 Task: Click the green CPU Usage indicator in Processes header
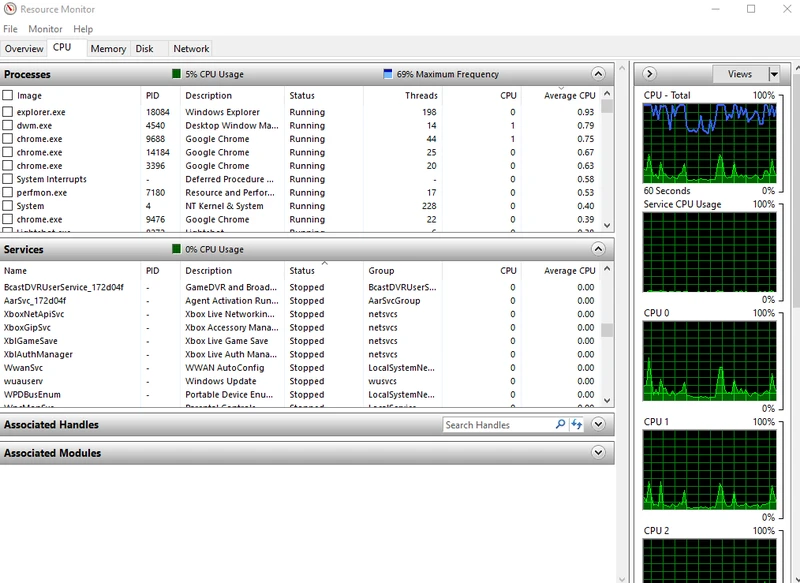[x=177, y=74]
